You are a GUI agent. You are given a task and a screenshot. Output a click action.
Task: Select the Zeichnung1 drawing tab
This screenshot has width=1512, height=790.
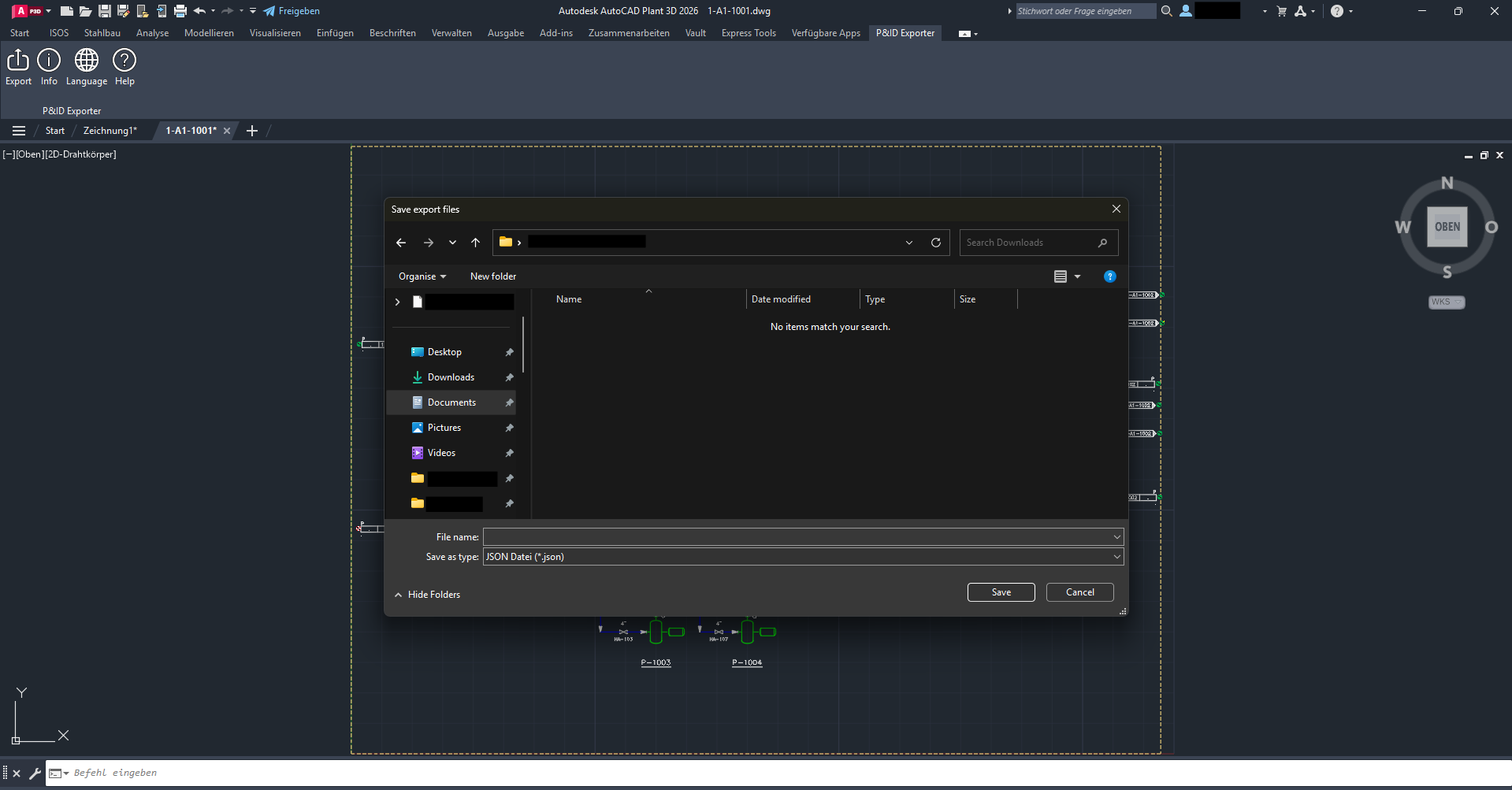coord(109,130)
